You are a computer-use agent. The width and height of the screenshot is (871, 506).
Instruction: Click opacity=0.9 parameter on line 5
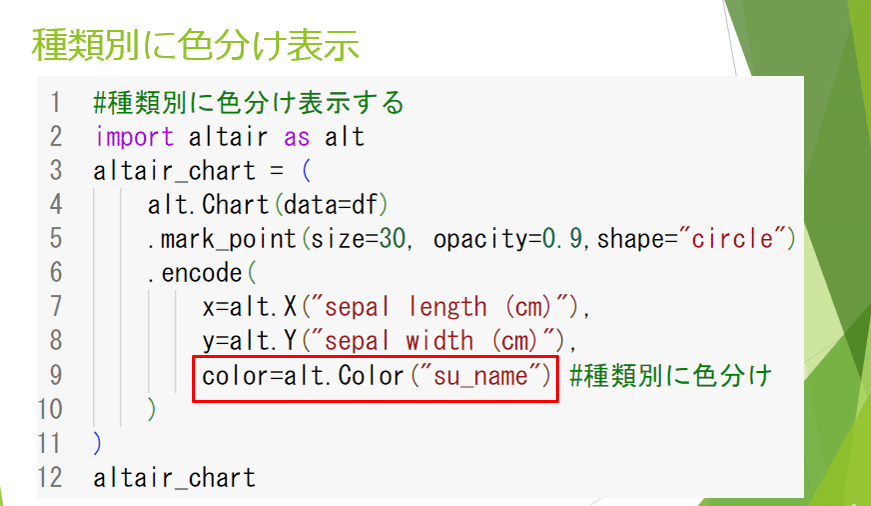pos(508,239)
